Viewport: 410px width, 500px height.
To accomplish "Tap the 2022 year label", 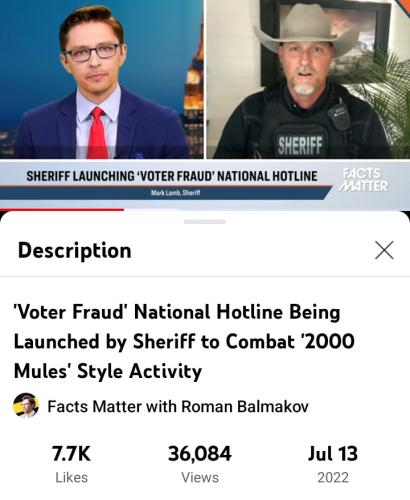I will click(333, 477).
